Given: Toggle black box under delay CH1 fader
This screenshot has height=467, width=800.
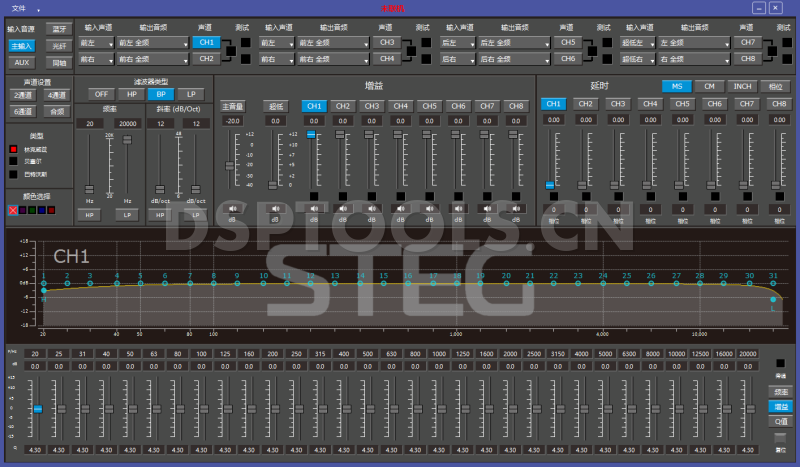Looking at the screenshot, I should [554, 196].
